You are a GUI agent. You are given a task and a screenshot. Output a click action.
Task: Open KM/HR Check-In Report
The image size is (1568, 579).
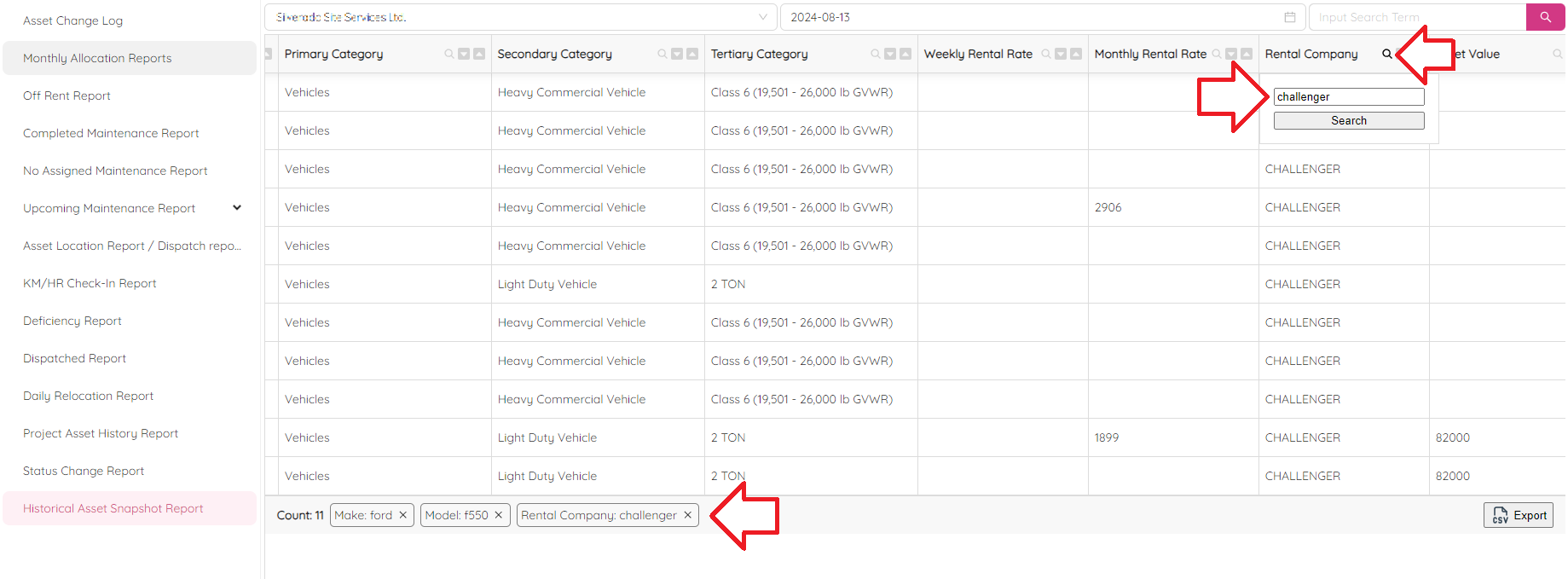130,283
